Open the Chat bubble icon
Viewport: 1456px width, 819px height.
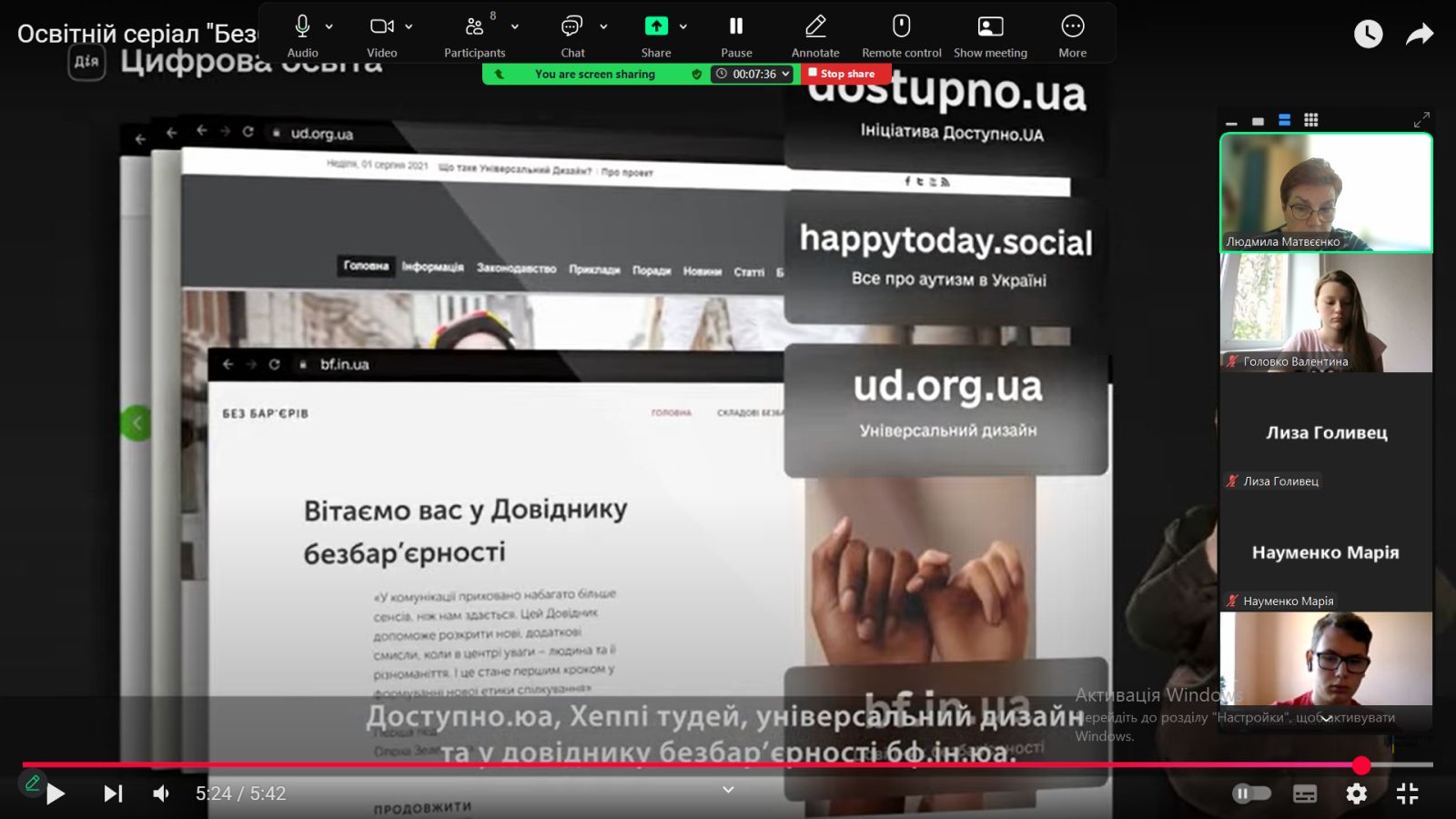click(x=571, y=26)
